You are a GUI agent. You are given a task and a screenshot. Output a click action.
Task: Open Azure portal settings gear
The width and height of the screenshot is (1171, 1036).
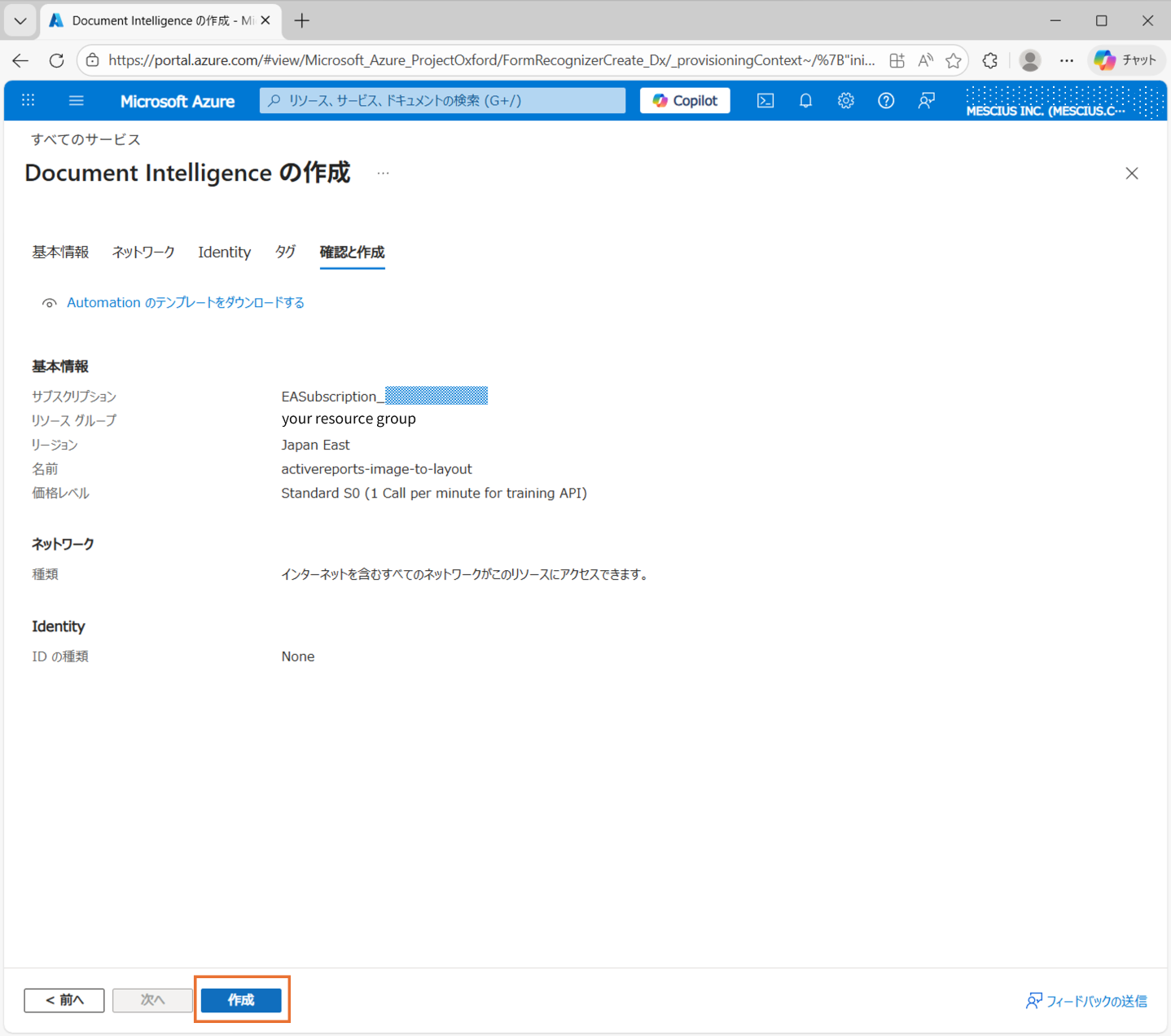tap(845, 100)
